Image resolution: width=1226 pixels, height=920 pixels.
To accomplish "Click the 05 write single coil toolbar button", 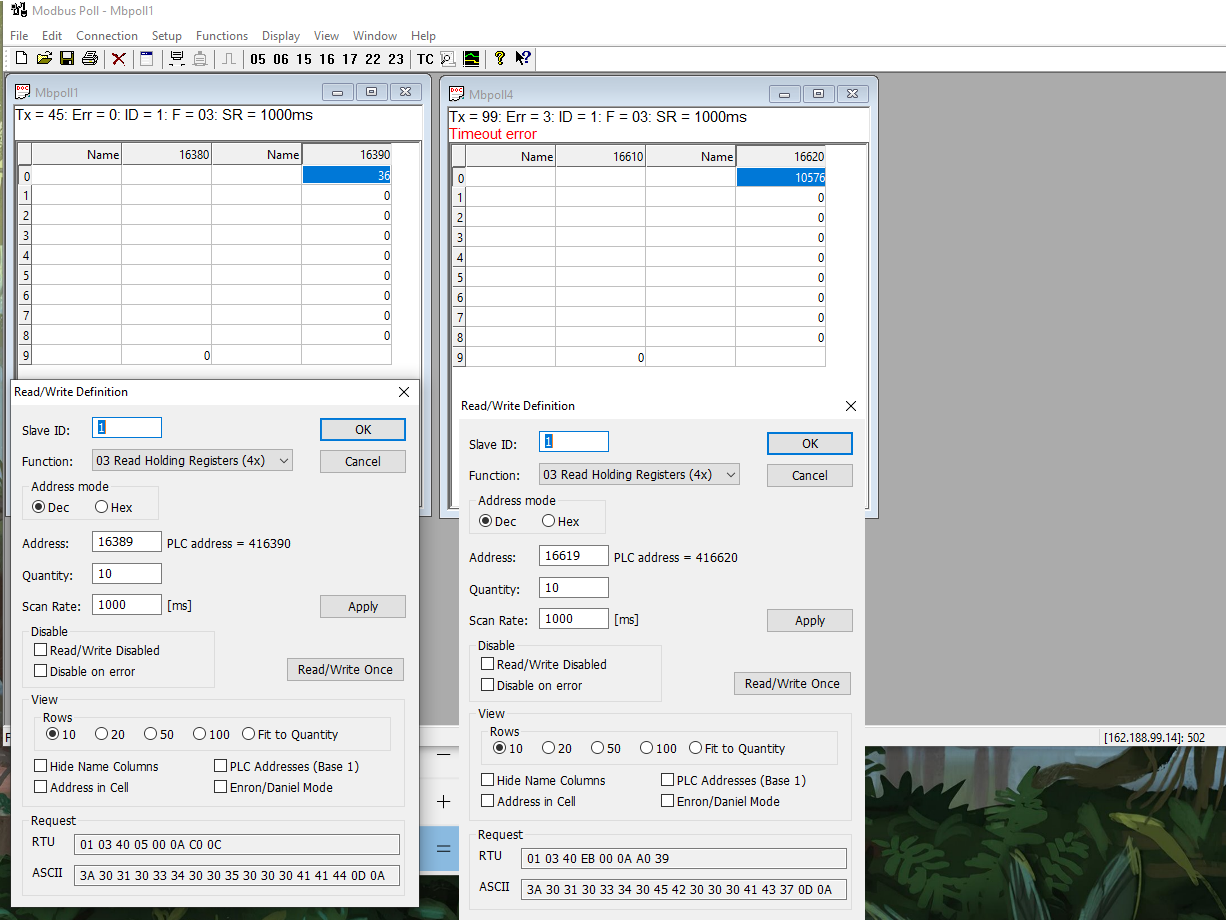I will click(x=258, y=59).
